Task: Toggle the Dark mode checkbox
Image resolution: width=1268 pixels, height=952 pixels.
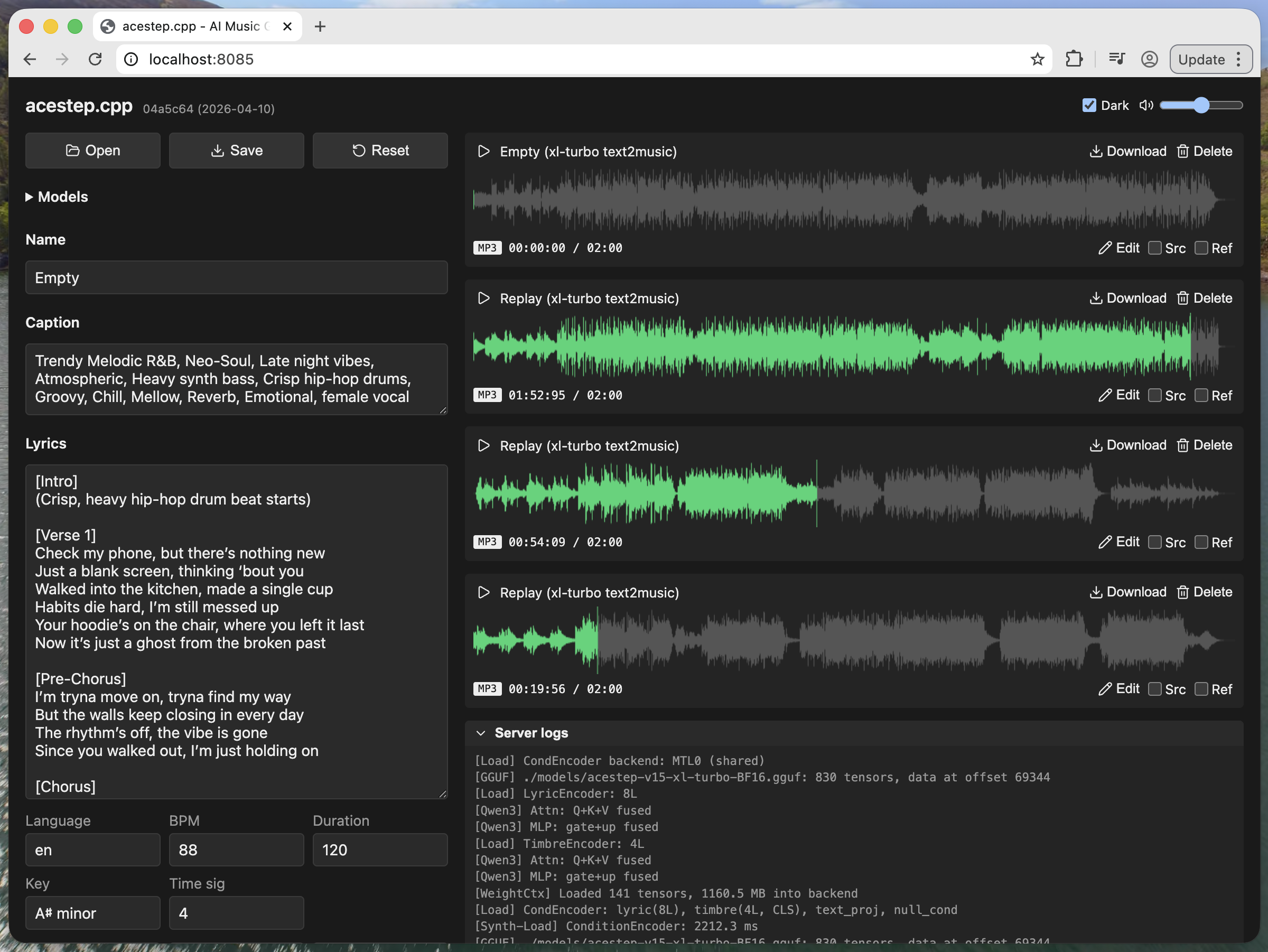Action: (1089, 106)
